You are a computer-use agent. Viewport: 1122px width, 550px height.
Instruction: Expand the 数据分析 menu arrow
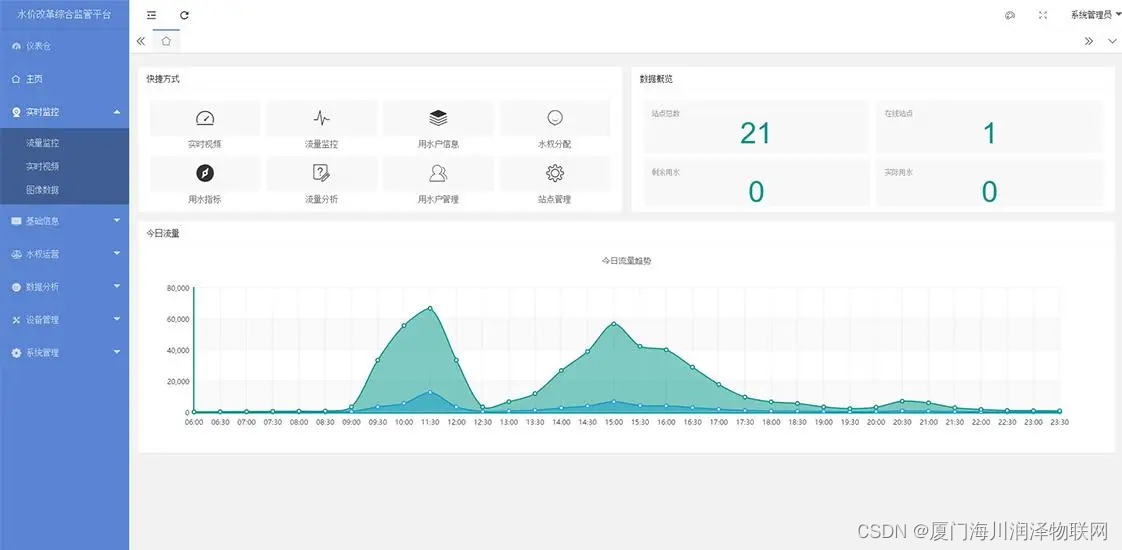[117, 287]
